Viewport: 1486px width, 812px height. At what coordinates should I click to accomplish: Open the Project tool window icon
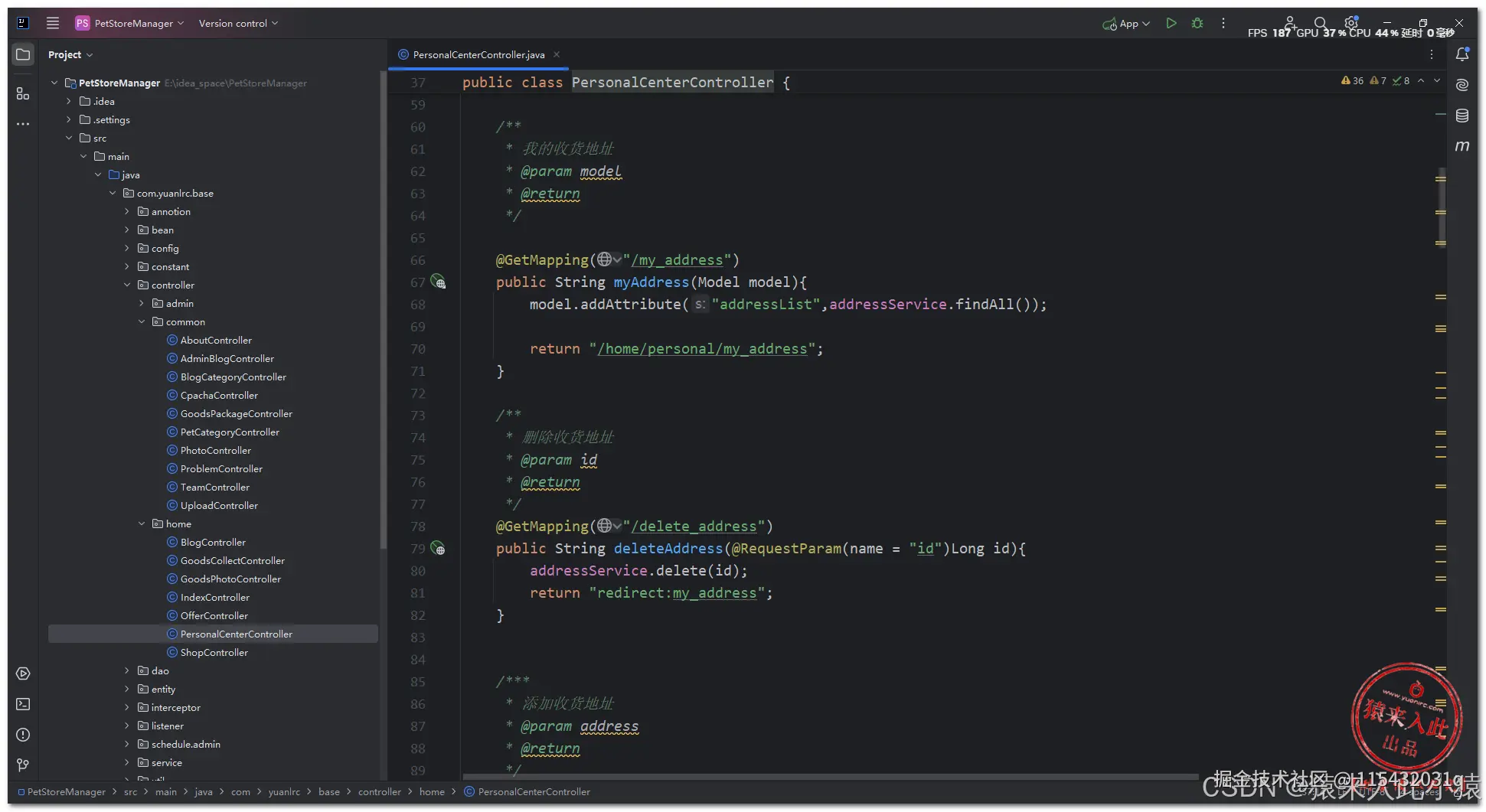23,54
